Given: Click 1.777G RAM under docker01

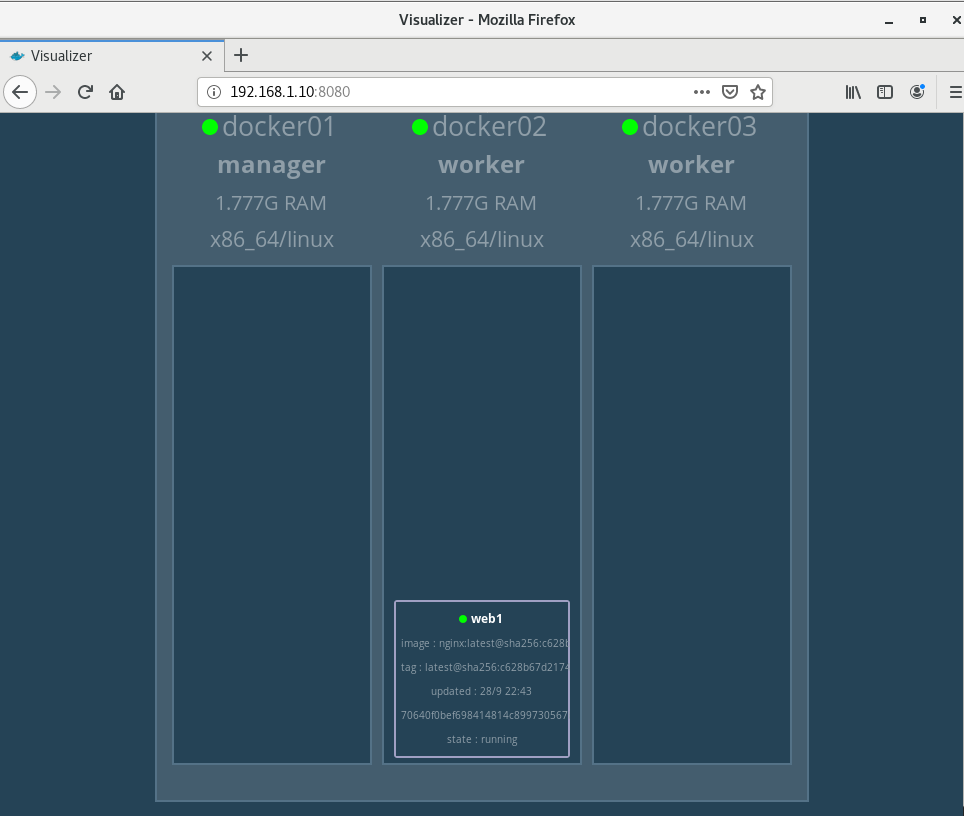Looking at the screenshot, I should (x=271, y=203).
